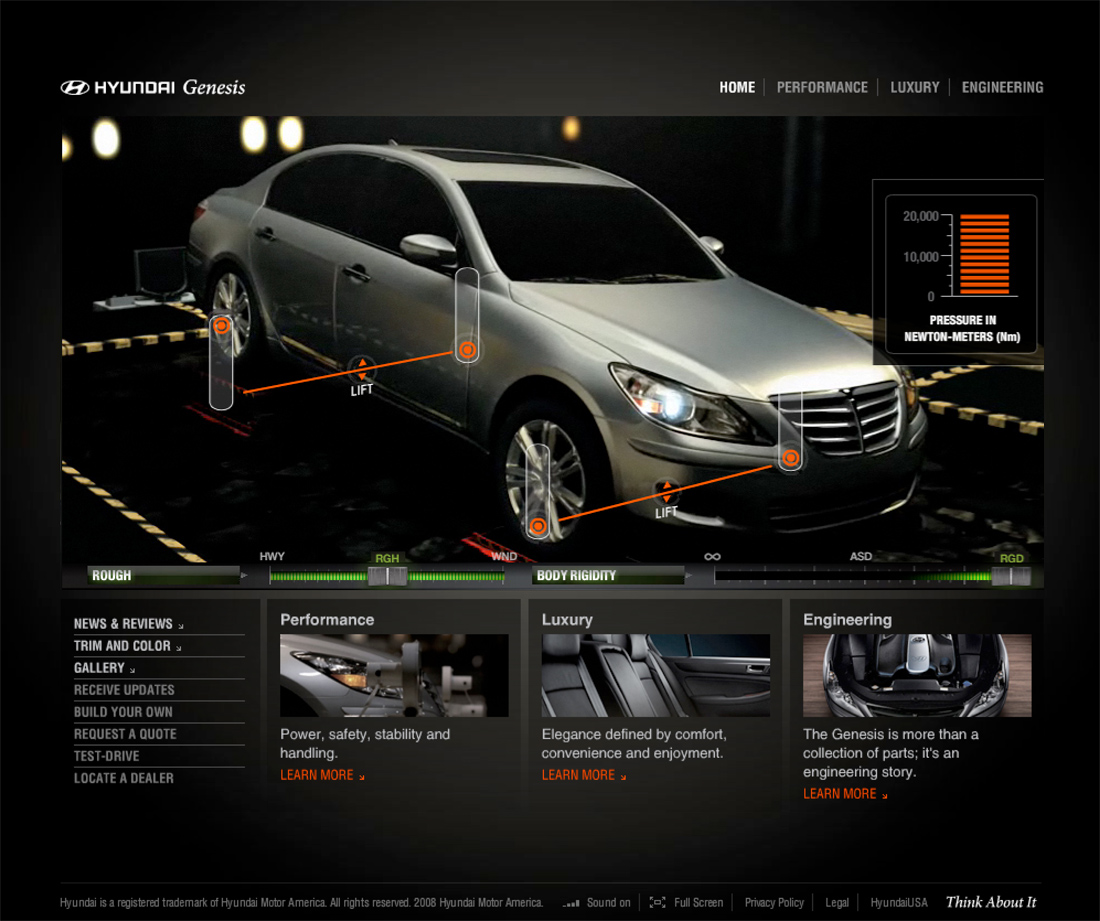
Task: Click the front wheel orange target marker
Action: coord(538,526)
